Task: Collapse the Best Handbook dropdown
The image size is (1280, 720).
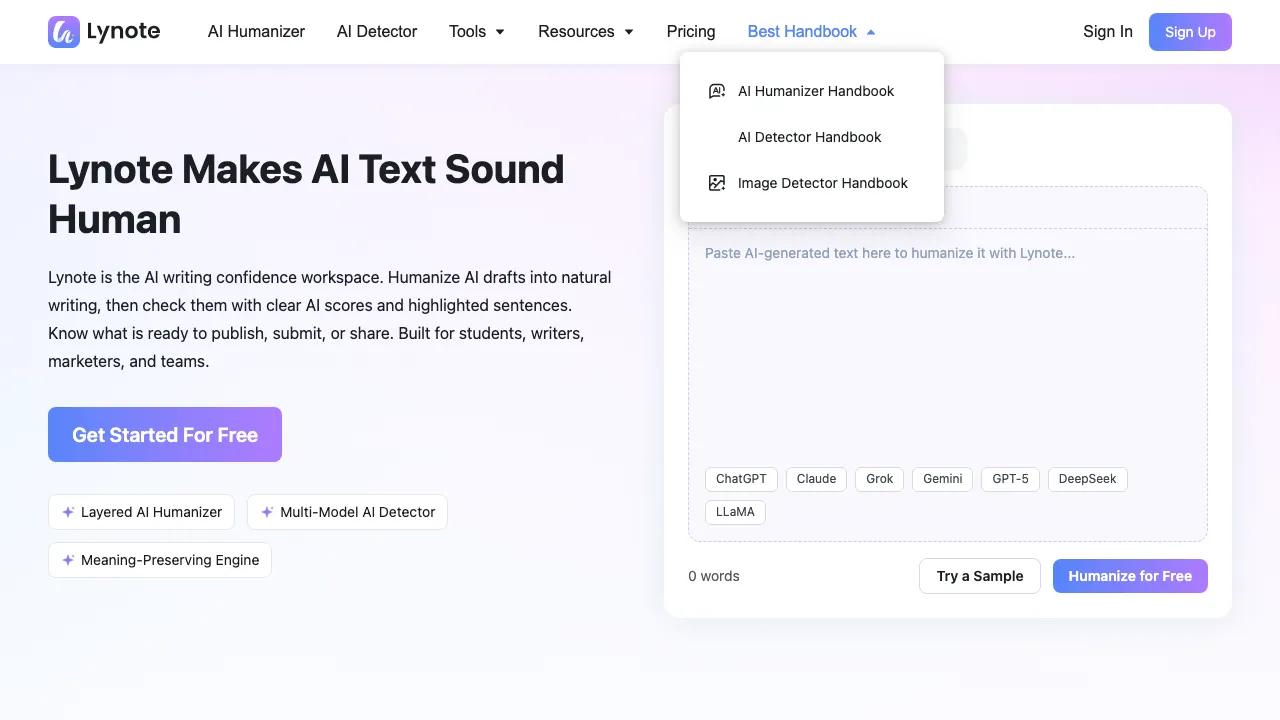Action: pos(812,32)
